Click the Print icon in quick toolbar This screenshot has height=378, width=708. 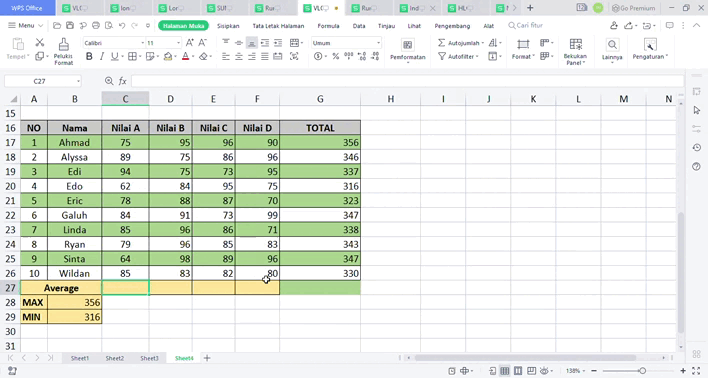tap(96, 26)
